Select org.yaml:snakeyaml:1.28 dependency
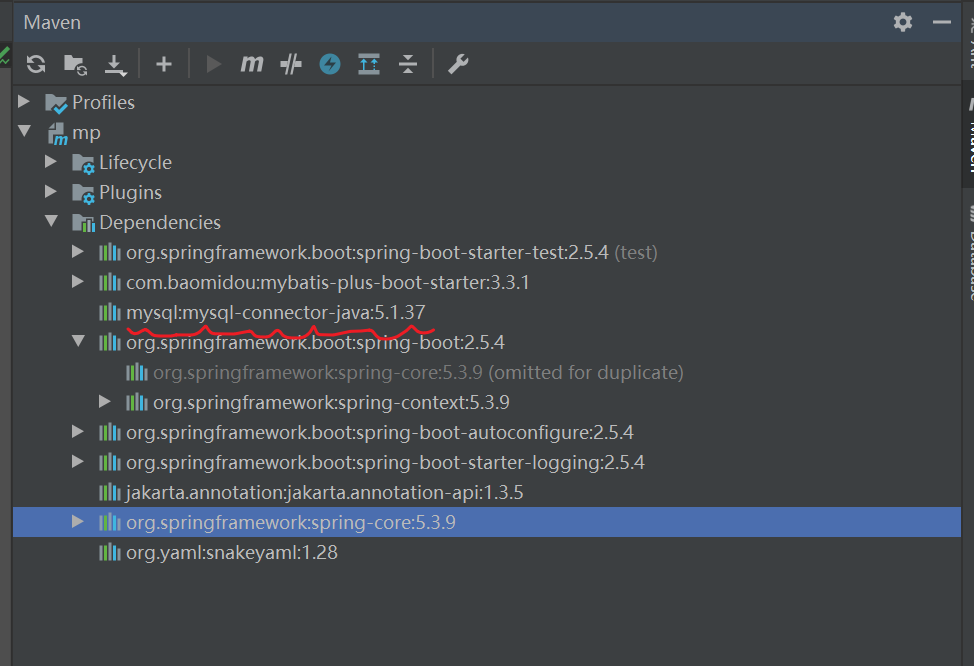Screen dimensions: 974x666 487,552
